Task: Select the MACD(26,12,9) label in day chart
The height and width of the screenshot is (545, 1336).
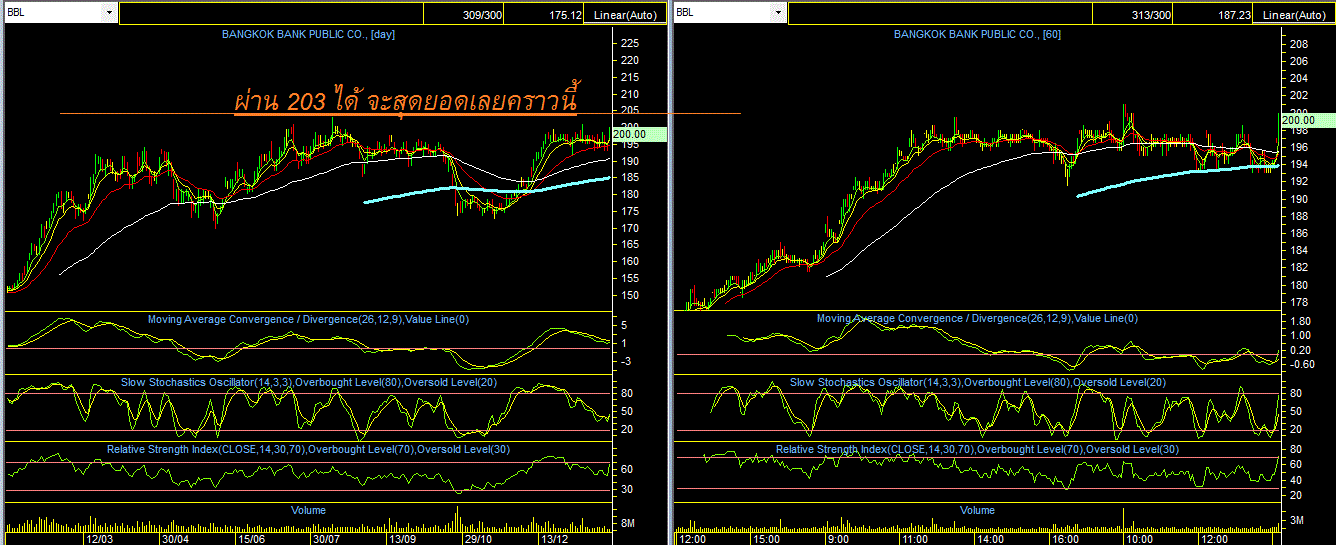Action: pyautogui.click(x=308, y=319)
